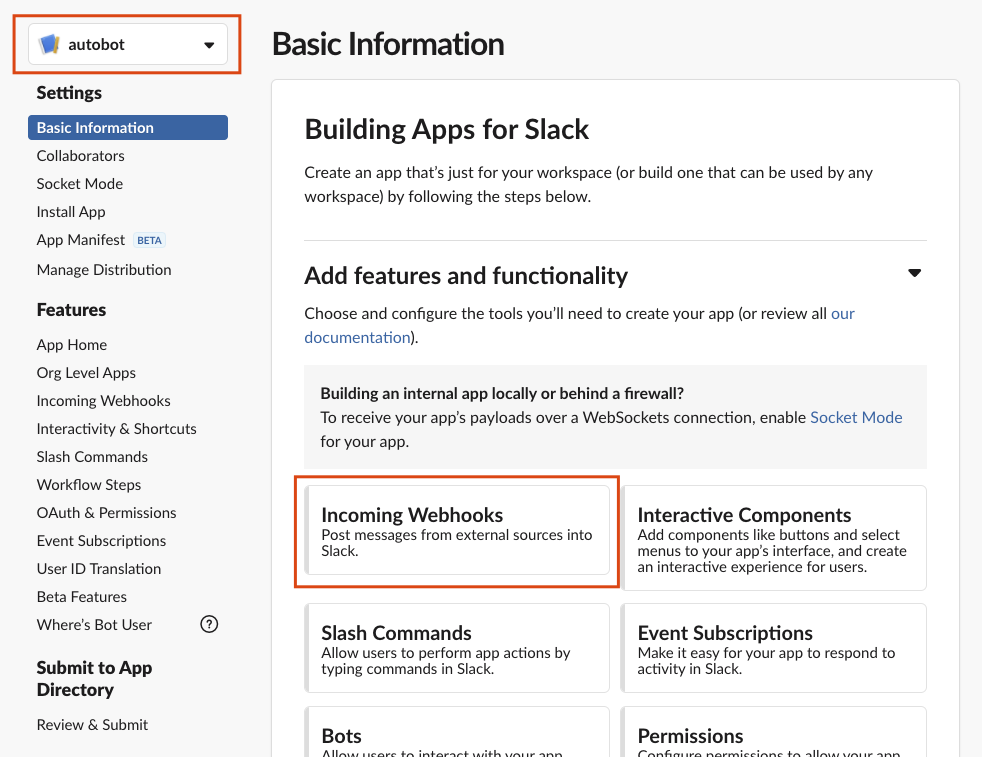The height and width of the screenshot is (757, 982).
Task: Open Event Subscriptions in the sidebar
Action: (x=101, y=541)
